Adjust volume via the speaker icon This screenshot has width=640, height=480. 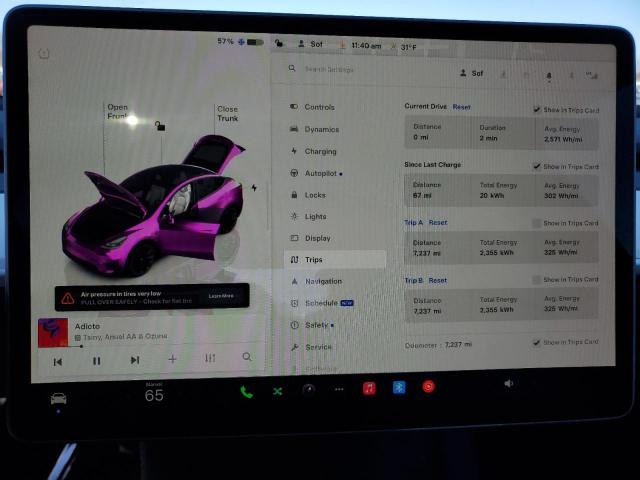(x=509, y=383)
